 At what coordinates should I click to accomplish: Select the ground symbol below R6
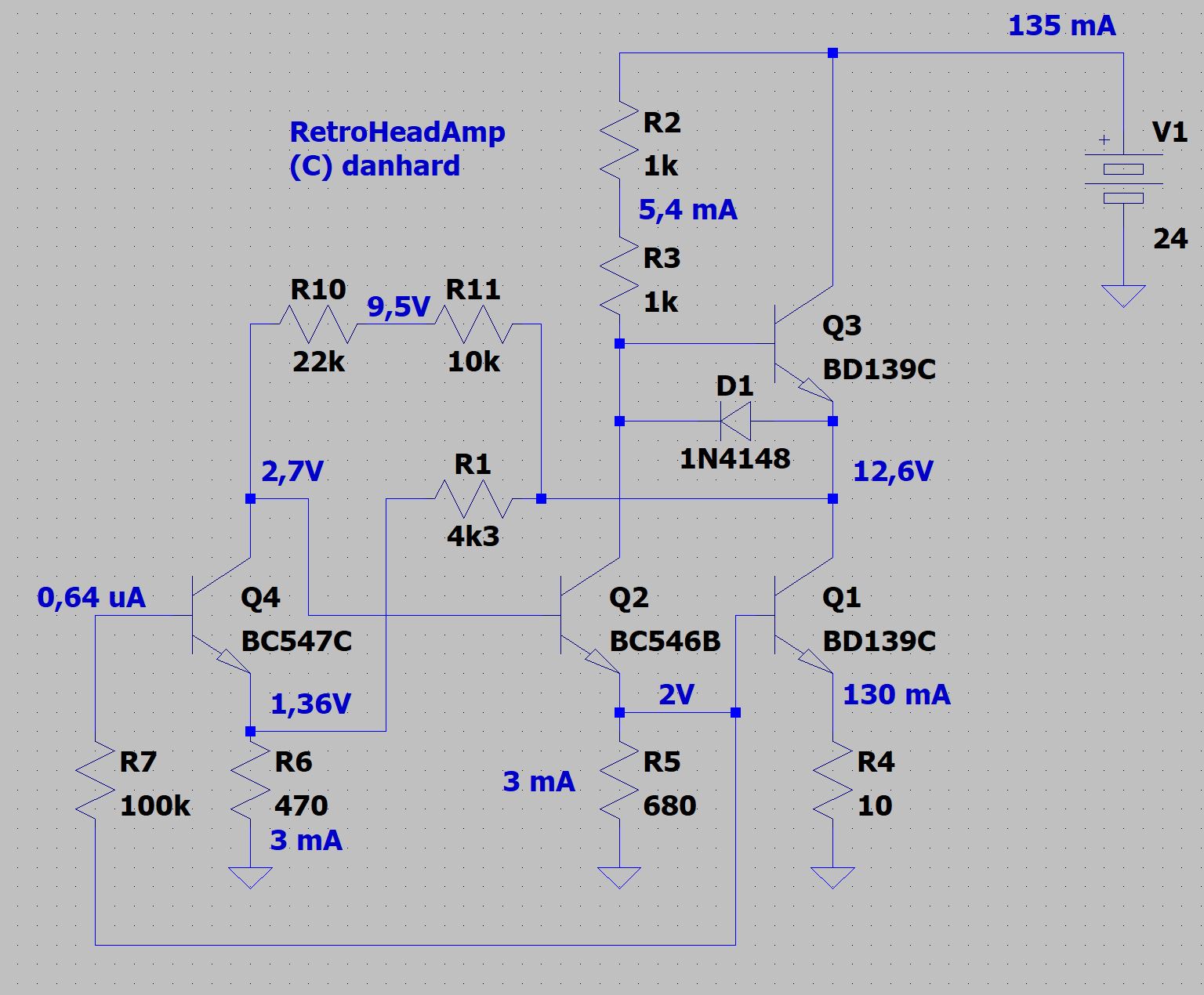click(250, 877)
